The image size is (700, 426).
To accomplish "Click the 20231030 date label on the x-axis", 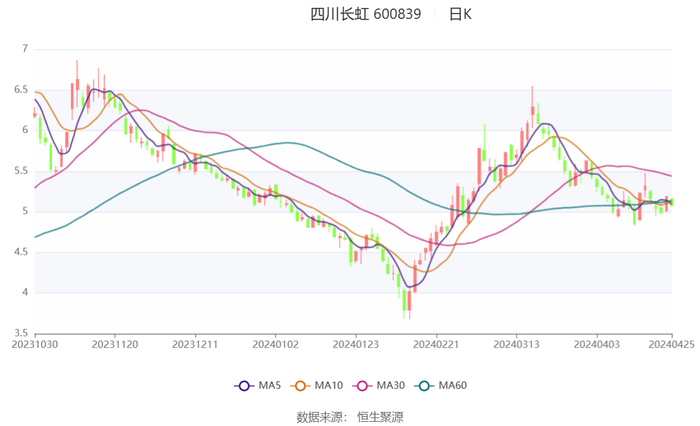I will [35, 344].
